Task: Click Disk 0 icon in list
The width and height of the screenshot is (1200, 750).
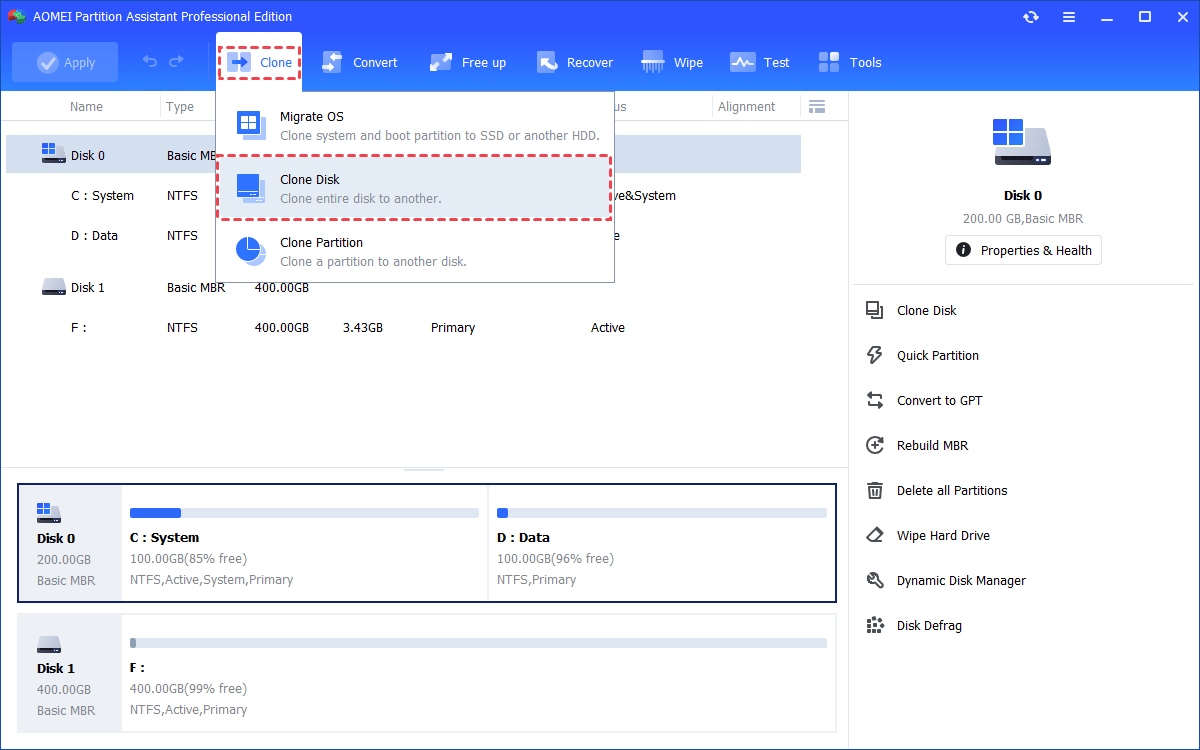Action: 53,154
